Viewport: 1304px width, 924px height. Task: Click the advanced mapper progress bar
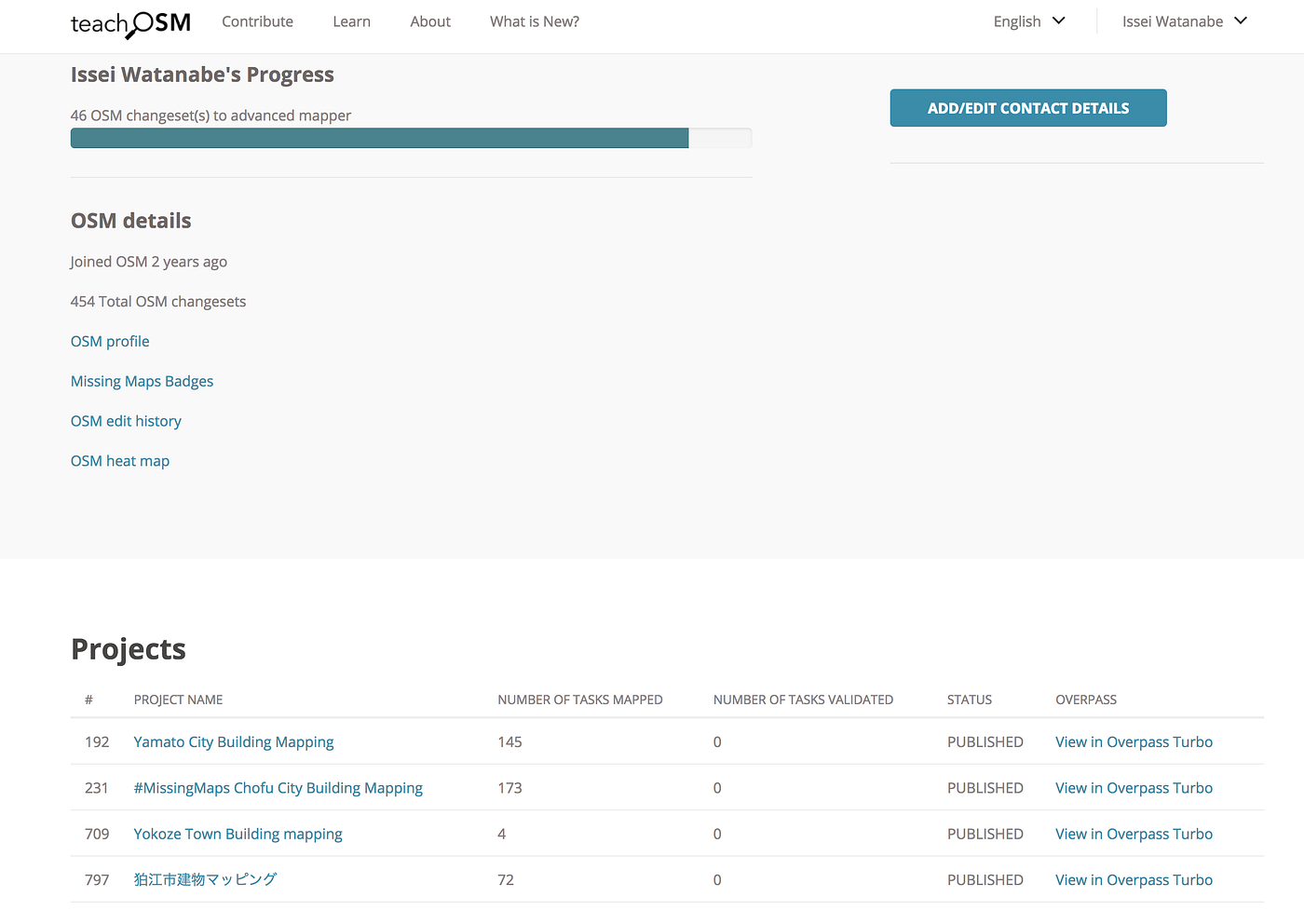click(x=411, y=138)
